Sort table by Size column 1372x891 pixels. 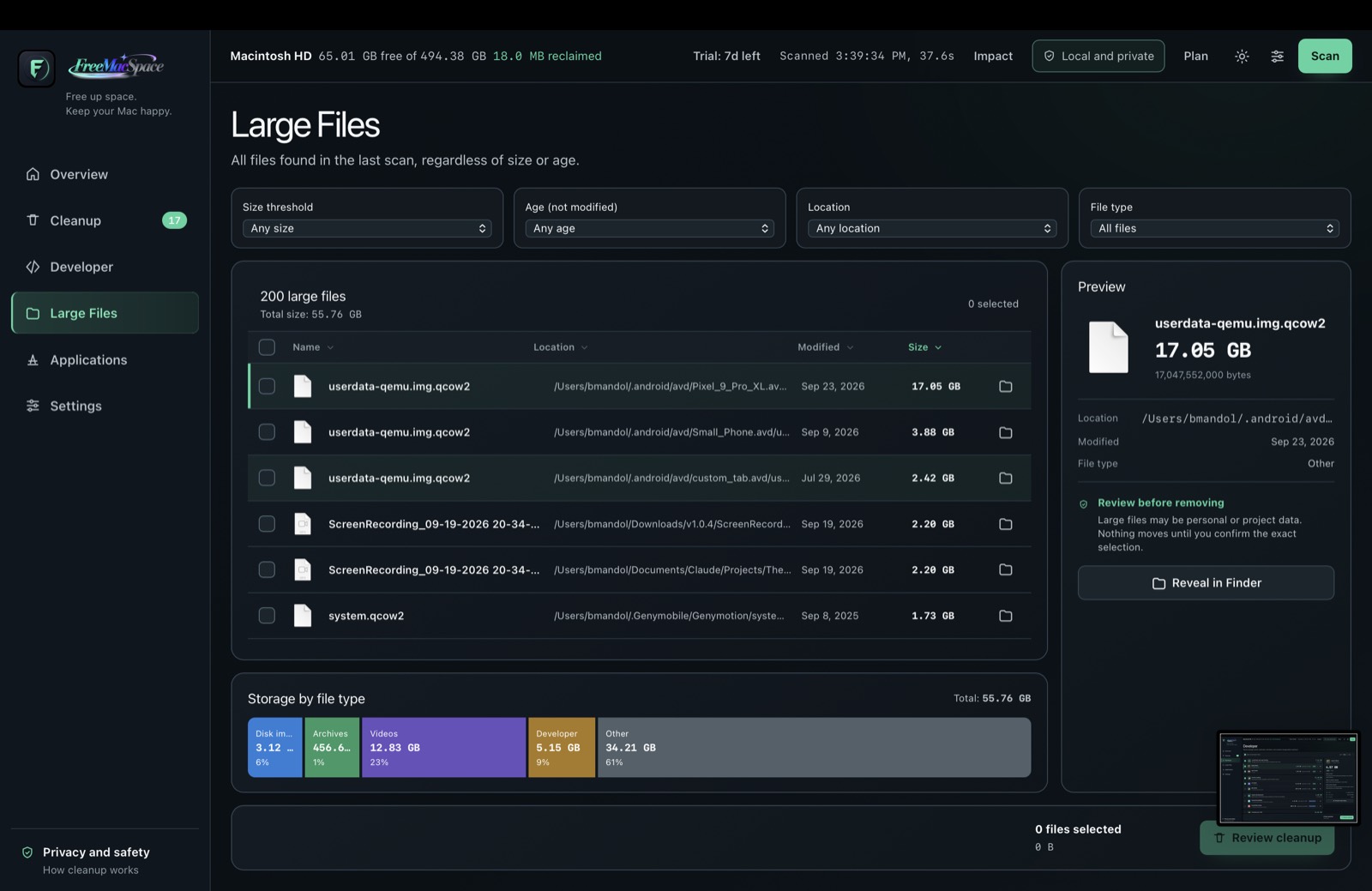(x=925, y=347)
